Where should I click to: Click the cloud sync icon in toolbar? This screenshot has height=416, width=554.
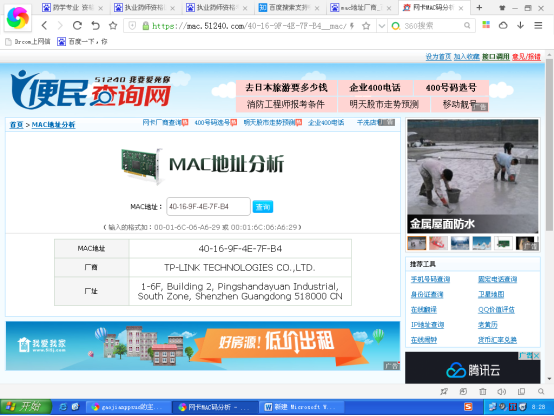coord(503,25)
